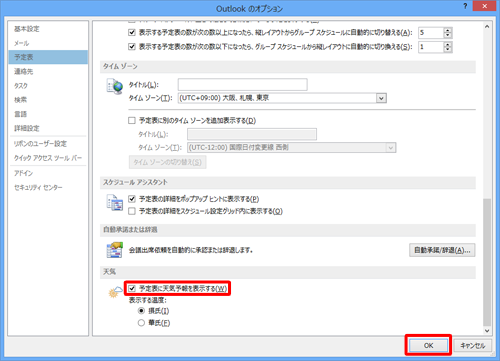Toggle auto-switch to group schedule checkbox (A)
Viewport: 500px width, 361px height.
(x=132, y=32)
